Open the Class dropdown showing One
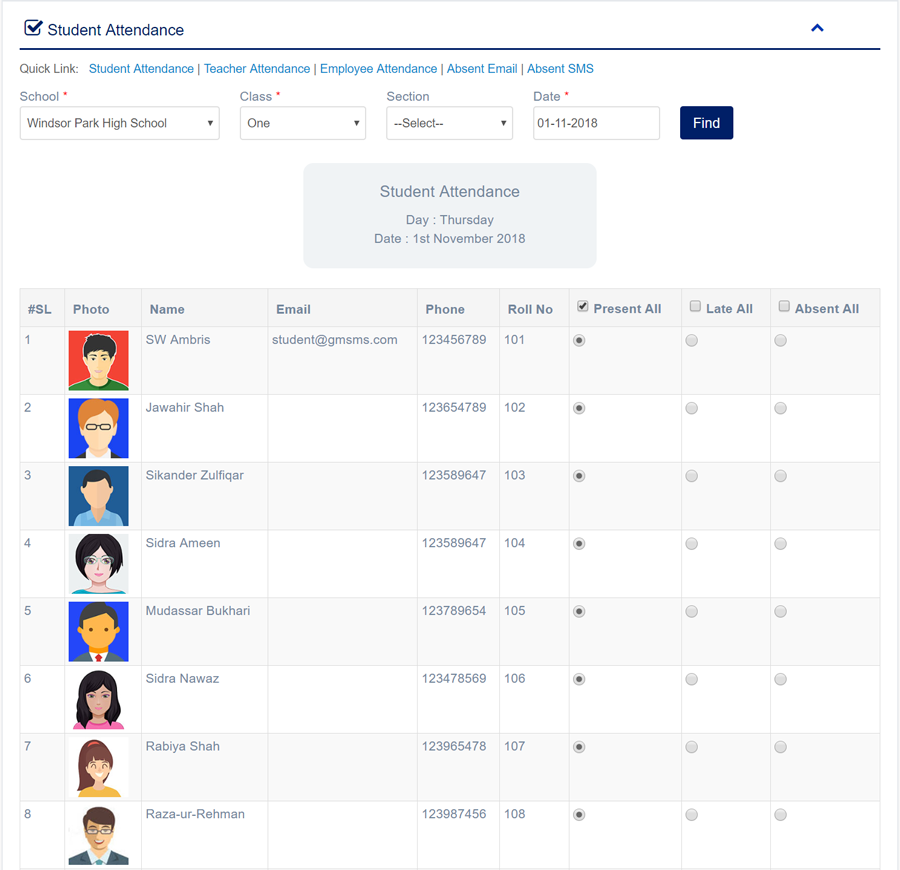Image resolution: width=900 pixels, height=870 pixels. pyautogui.click(x=302, y=123)
